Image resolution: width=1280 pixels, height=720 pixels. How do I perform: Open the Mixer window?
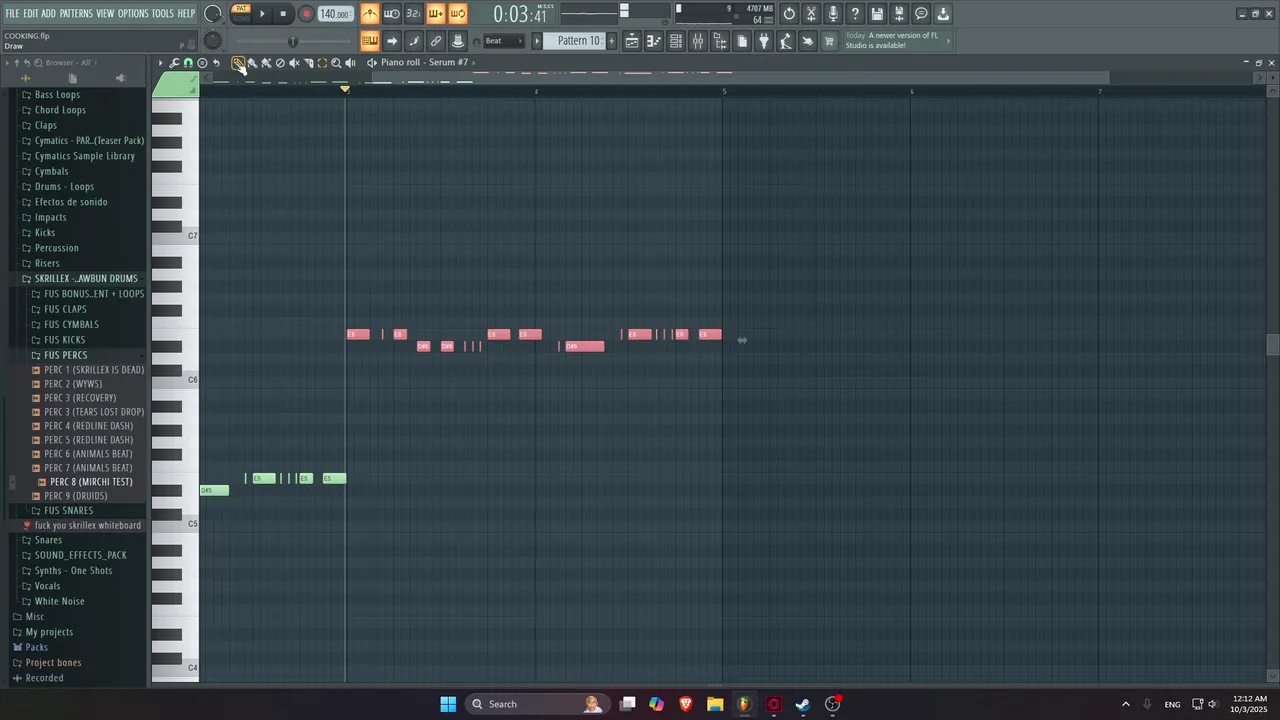[x=697, y=41]
